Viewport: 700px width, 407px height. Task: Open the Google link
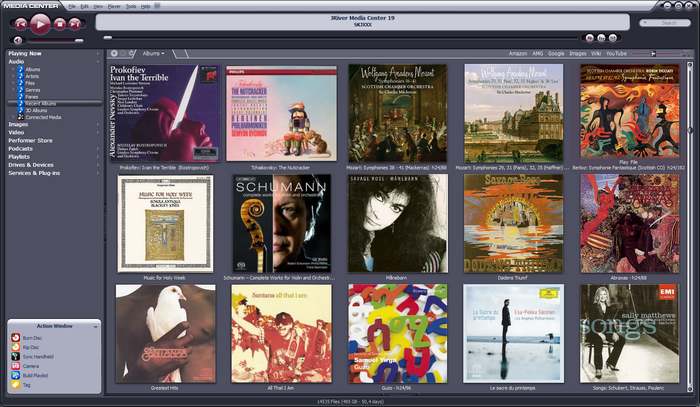556,54
